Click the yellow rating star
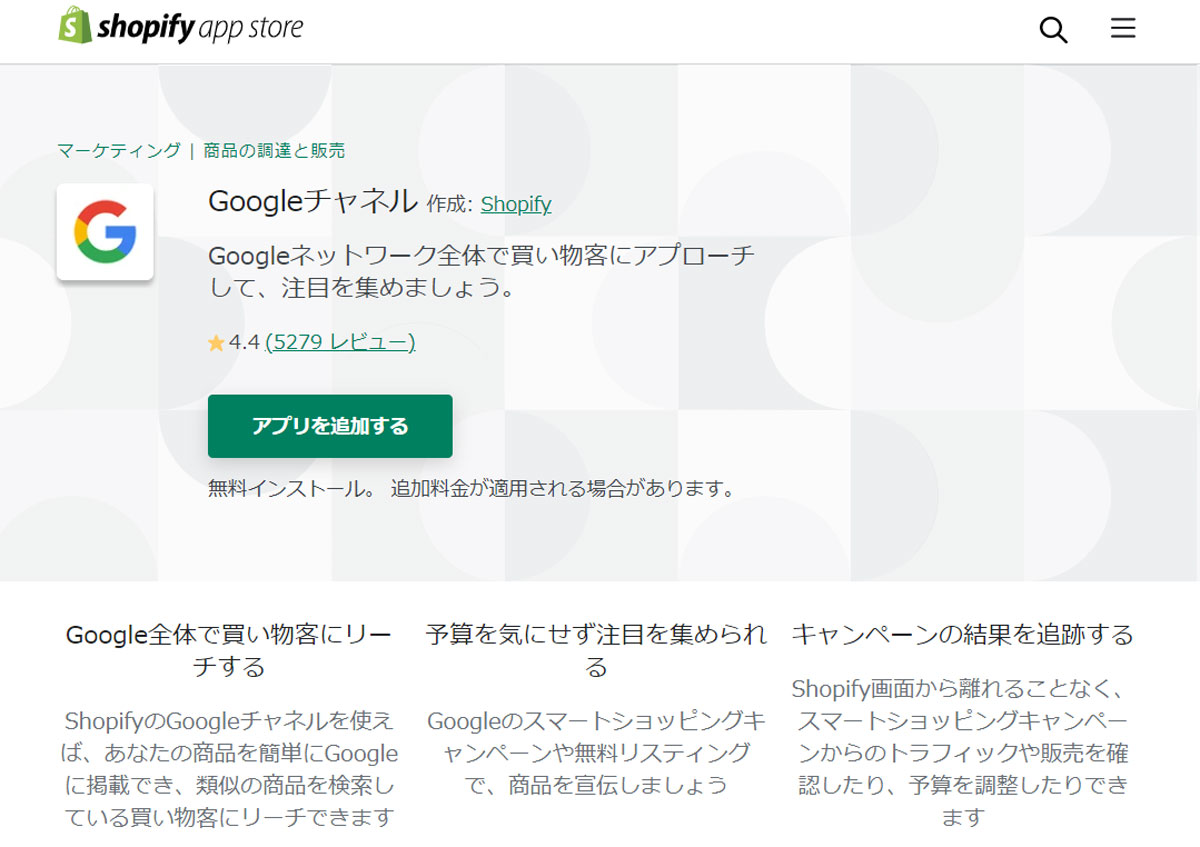This screenshot has height=847, width=1200. click(216, 343)
